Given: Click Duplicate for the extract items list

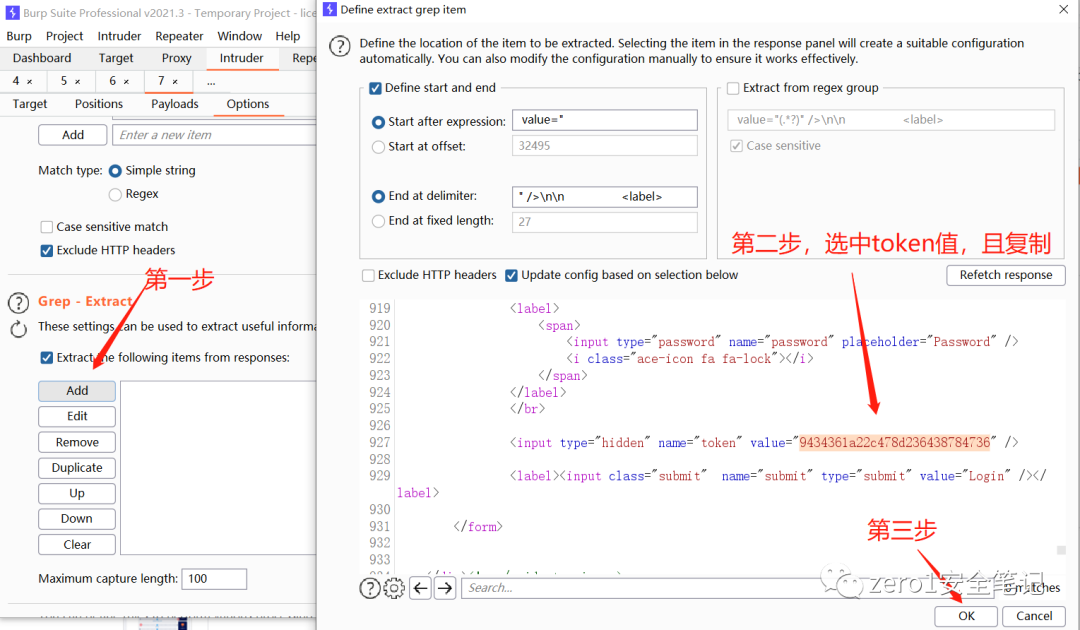Looking at the screenshot, I should [x=77, y=468].
